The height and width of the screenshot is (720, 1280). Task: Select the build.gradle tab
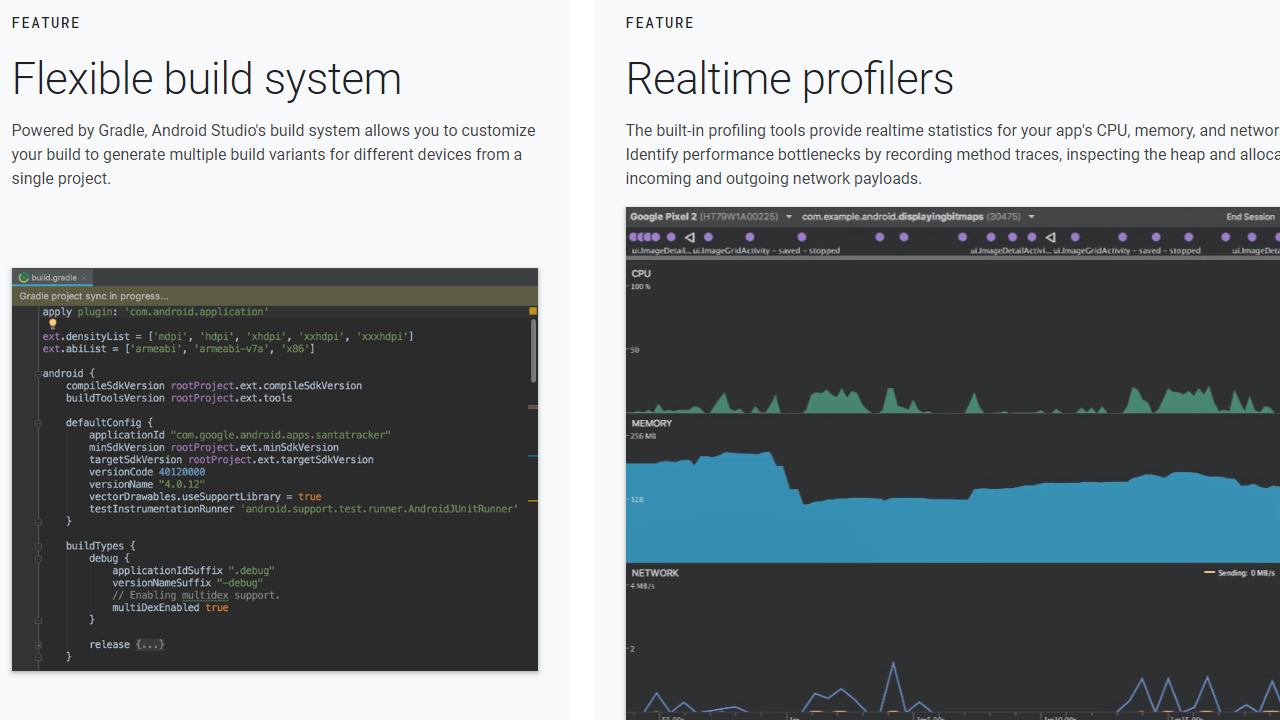point(54,277)
